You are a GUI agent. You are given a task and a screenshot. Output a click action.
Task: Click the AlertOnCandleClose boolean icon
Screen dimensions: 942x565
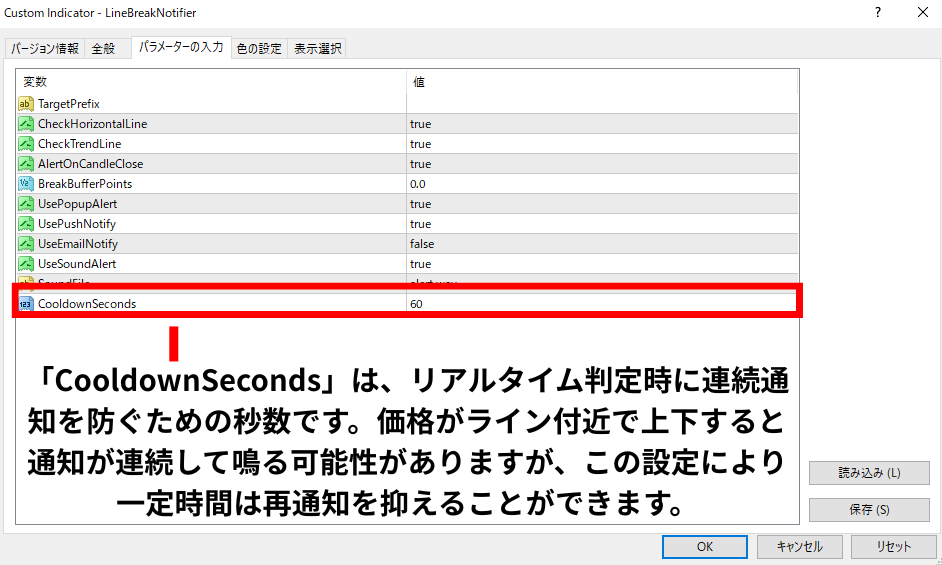click(x=26, y=164)
